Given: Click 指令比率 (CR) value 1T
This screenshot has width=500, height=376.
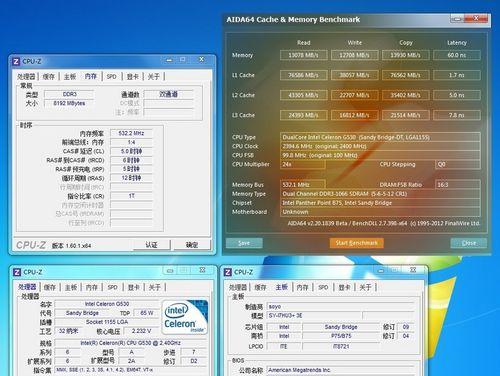Looking at the screenshot, I should pos(131,196).
